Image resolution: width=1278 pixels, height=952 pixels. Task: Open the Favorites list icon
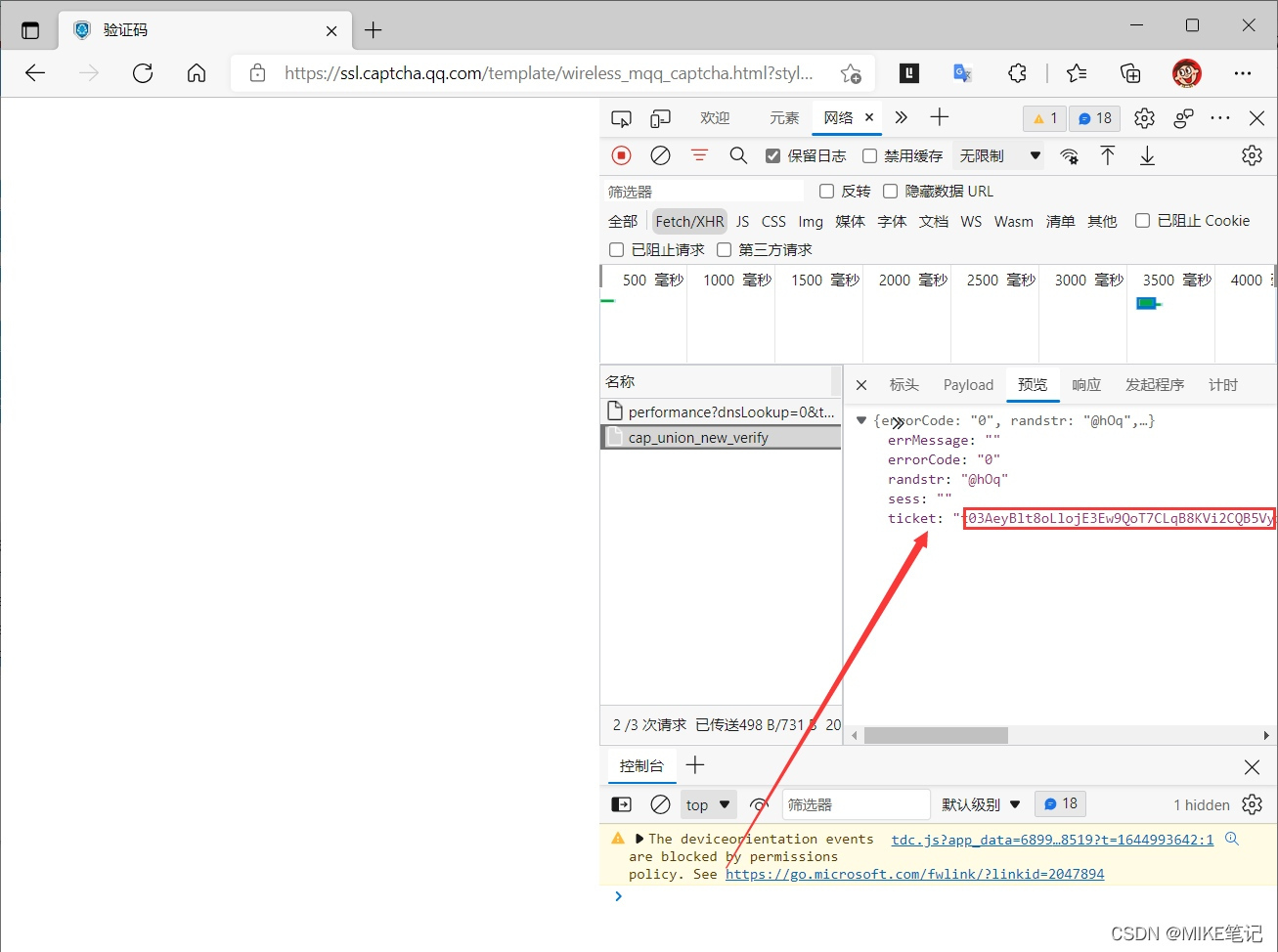click(x=1077, y=73)
